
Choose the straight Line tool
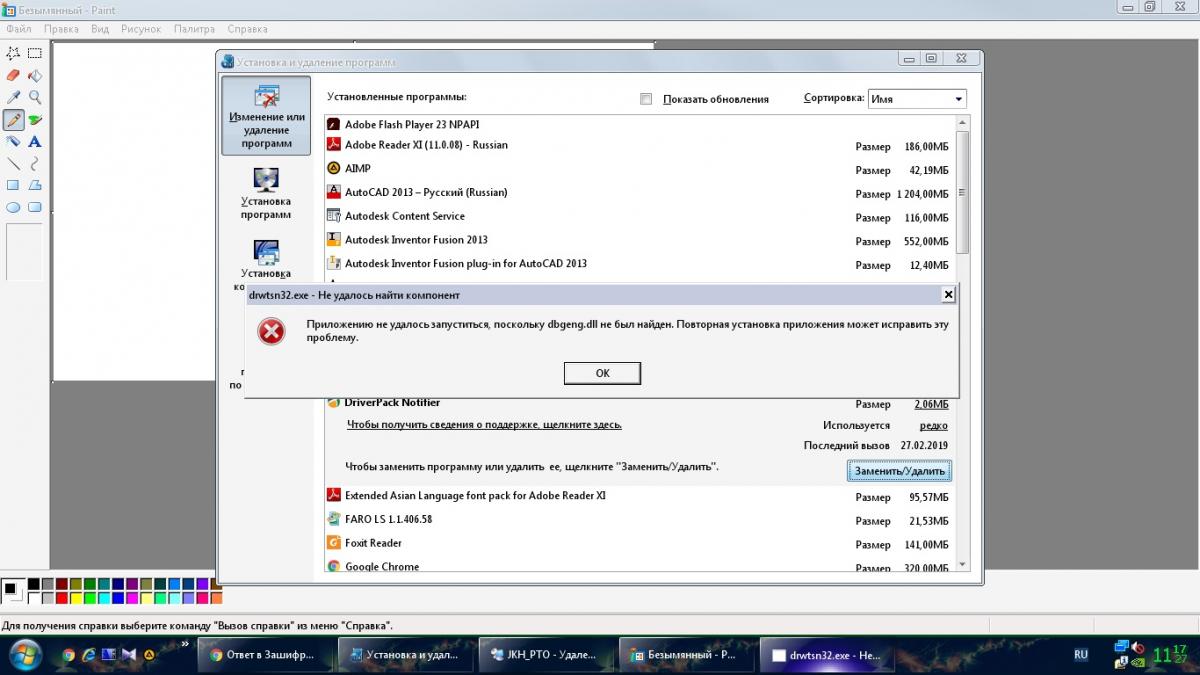14,163
